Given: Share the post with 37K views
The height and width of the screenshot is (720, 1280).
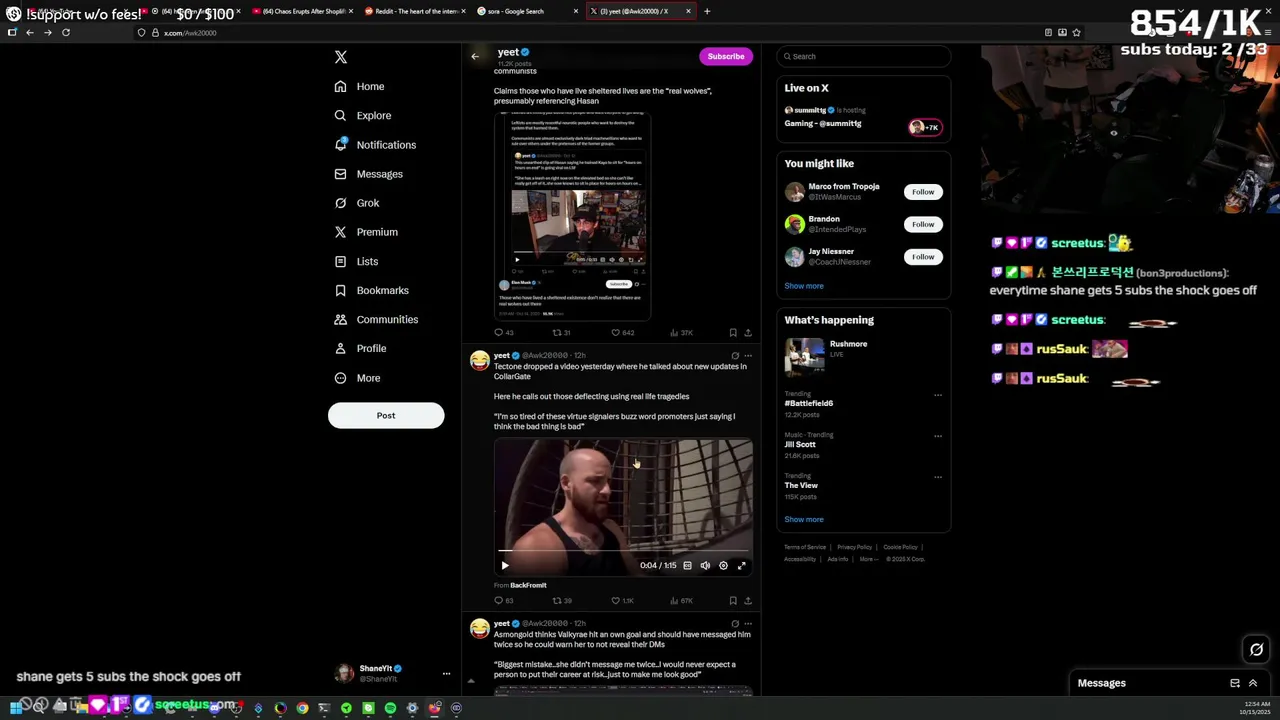Looking at the screenshot, I should 748,333.
